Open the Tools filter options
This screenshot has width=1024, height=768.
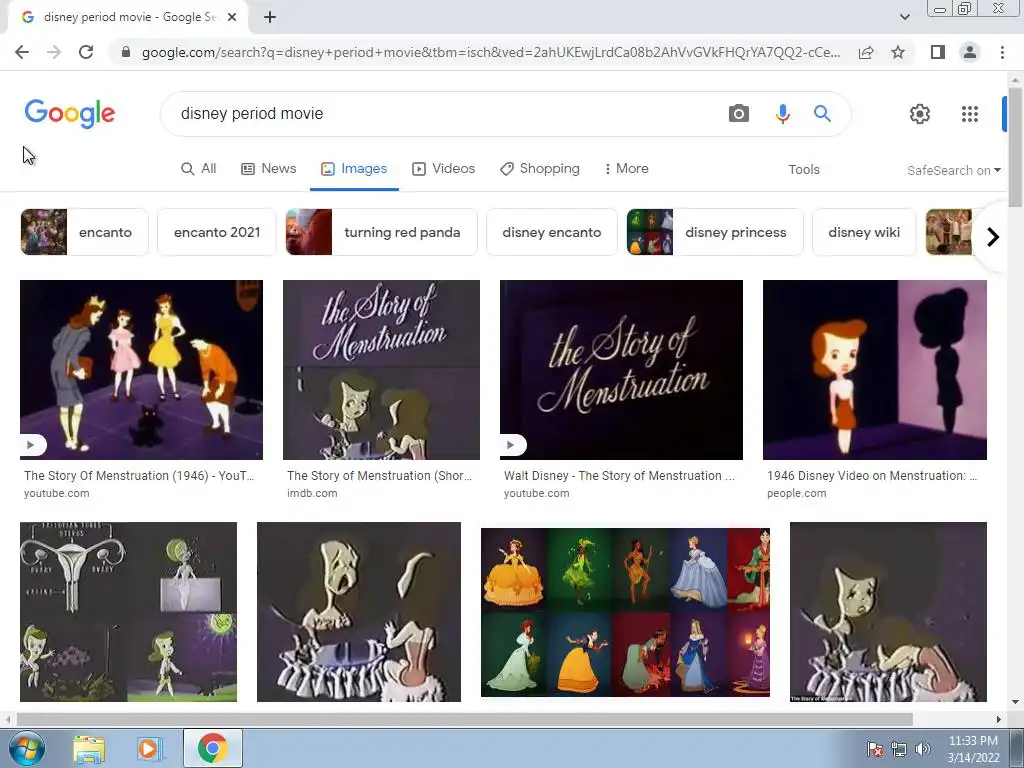(803, 170)
